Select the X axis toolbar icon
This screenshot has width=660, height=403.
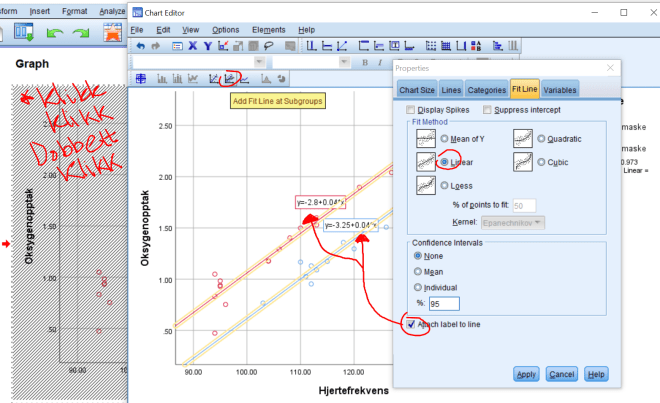(x=193, y=45)
